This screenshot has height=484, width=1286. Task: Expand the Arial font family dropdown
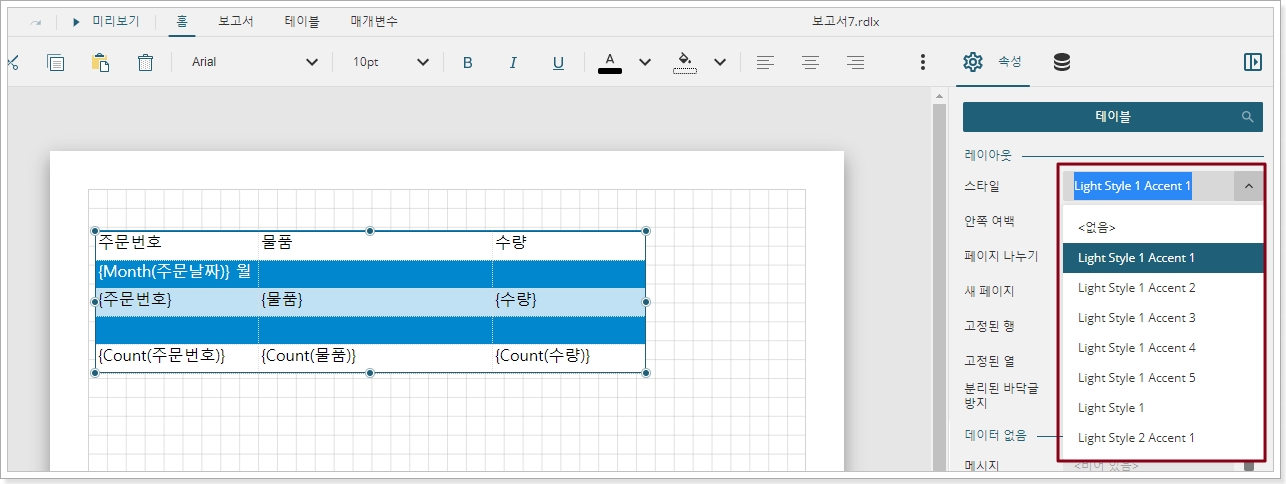pyautogui.click(x=312, y=62)
